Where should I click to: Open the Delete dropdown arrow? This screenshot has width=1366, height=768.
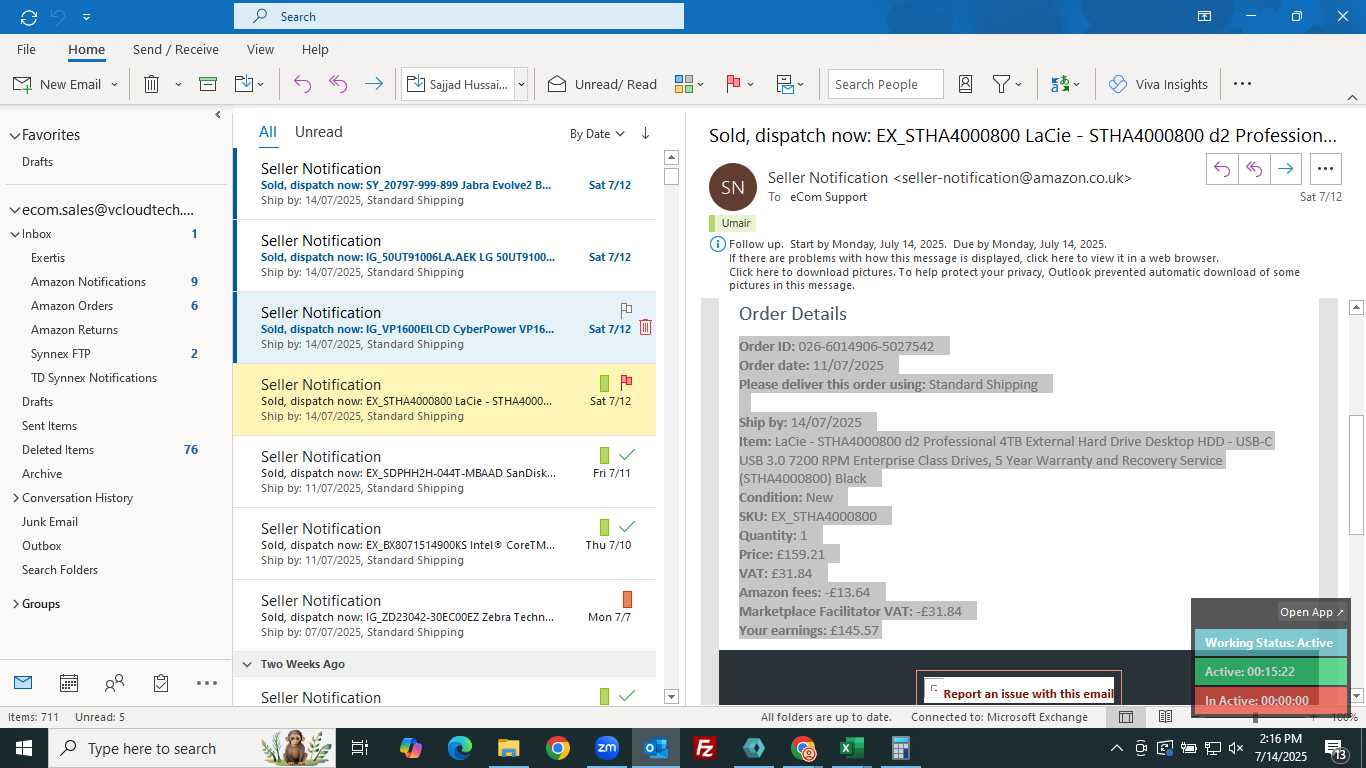pos(178,85)
